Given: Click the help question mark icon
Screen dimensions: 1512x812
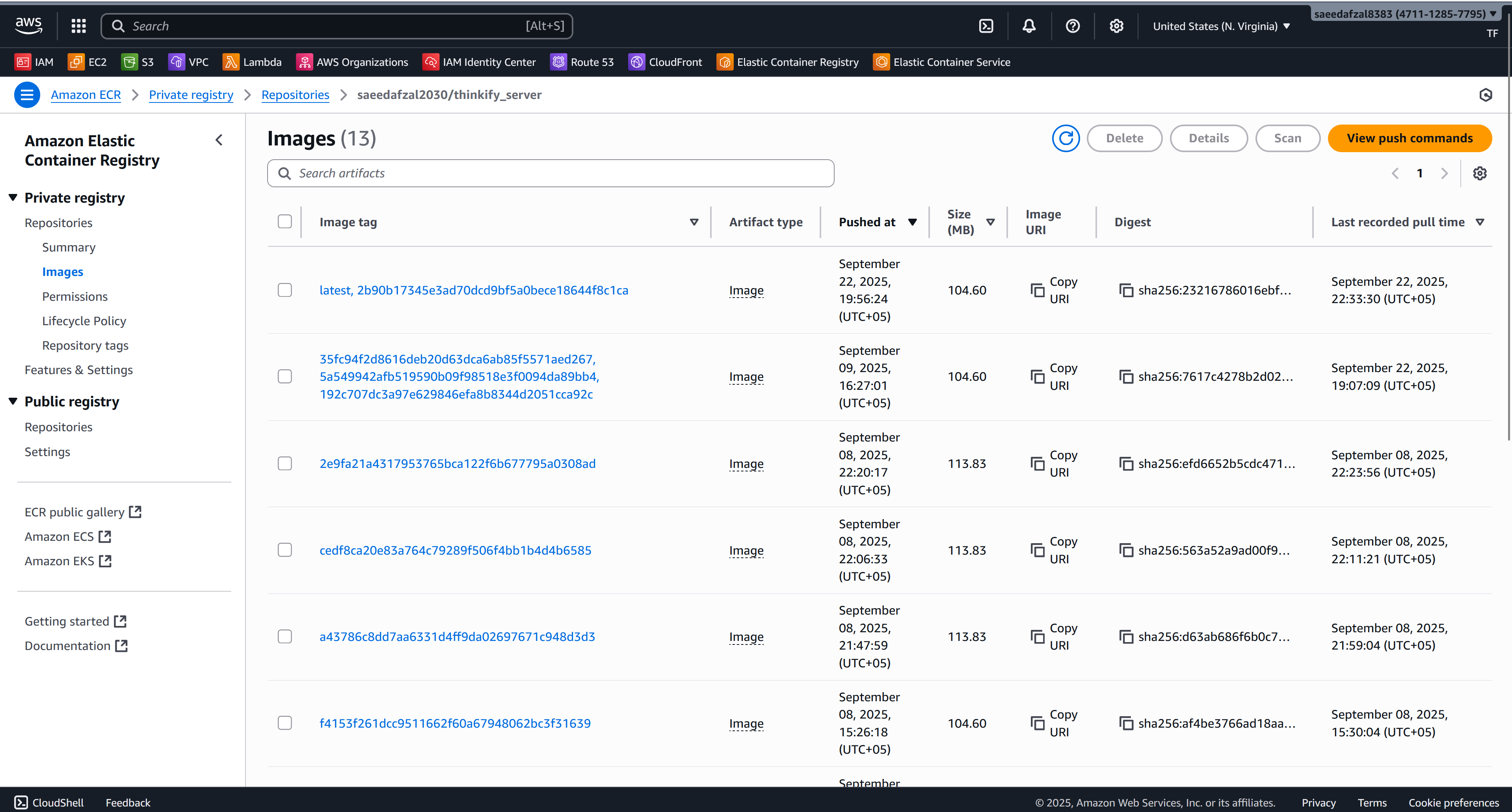Looking at the screenshot, I should (x=1072, y=26).
